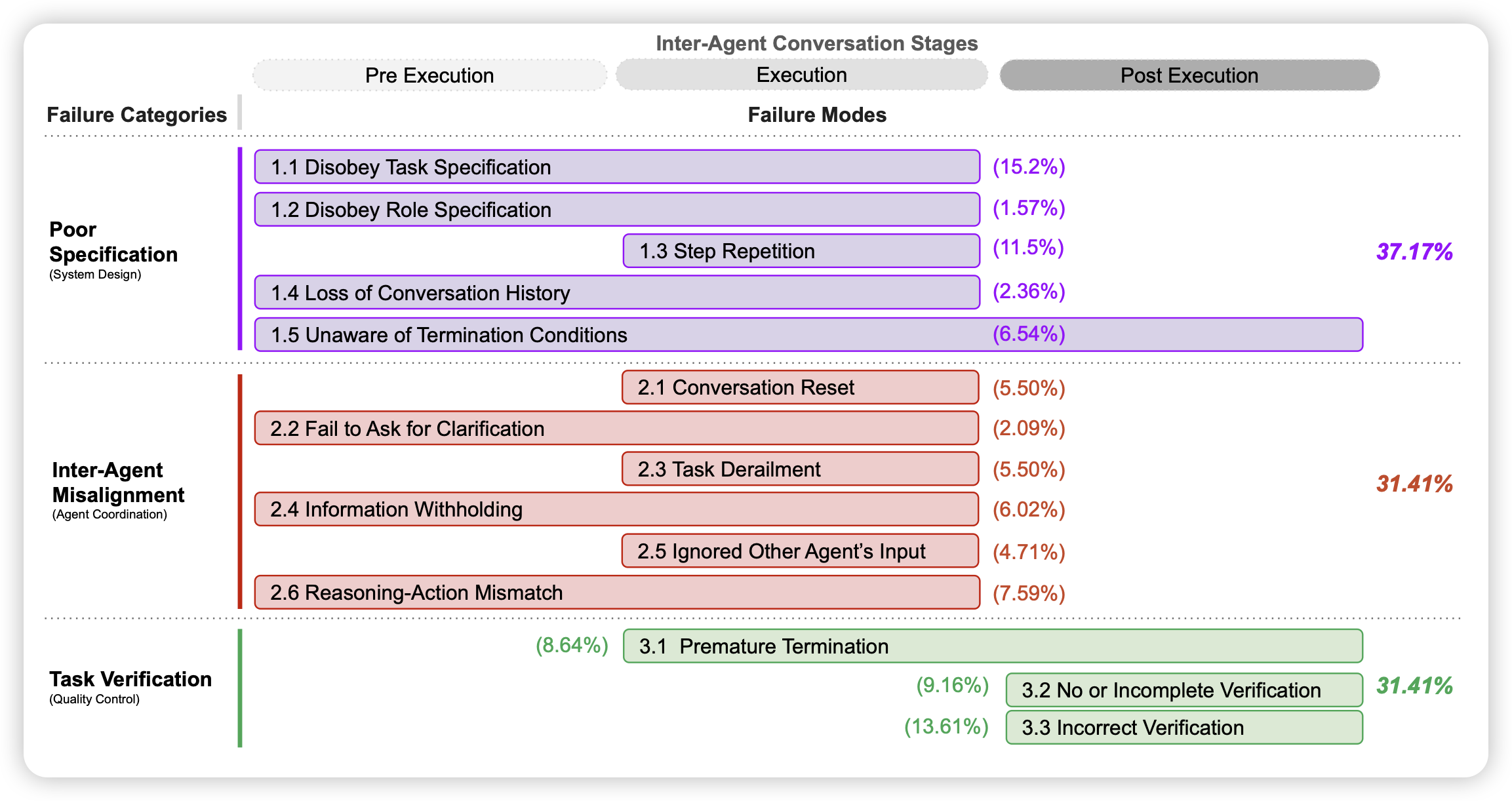Select the 2.5 Ignored Other Agent's Input box
The width and height of the screenshot is (1512, 801).
click(800, 551)
